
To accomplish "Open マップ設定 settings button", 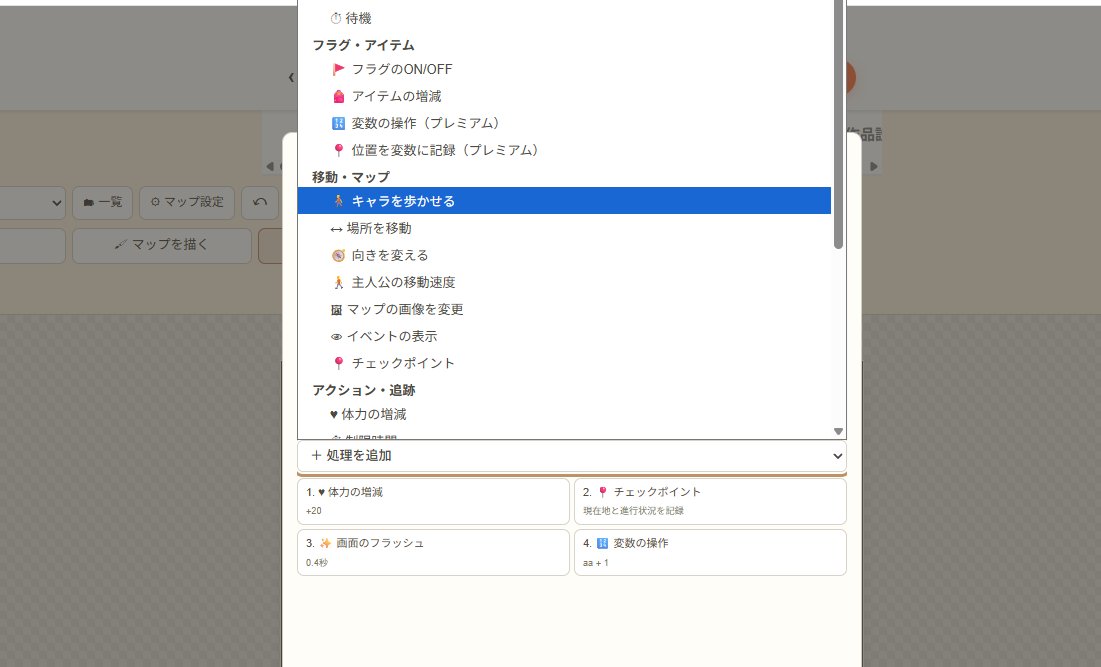I will pos(187,202).
